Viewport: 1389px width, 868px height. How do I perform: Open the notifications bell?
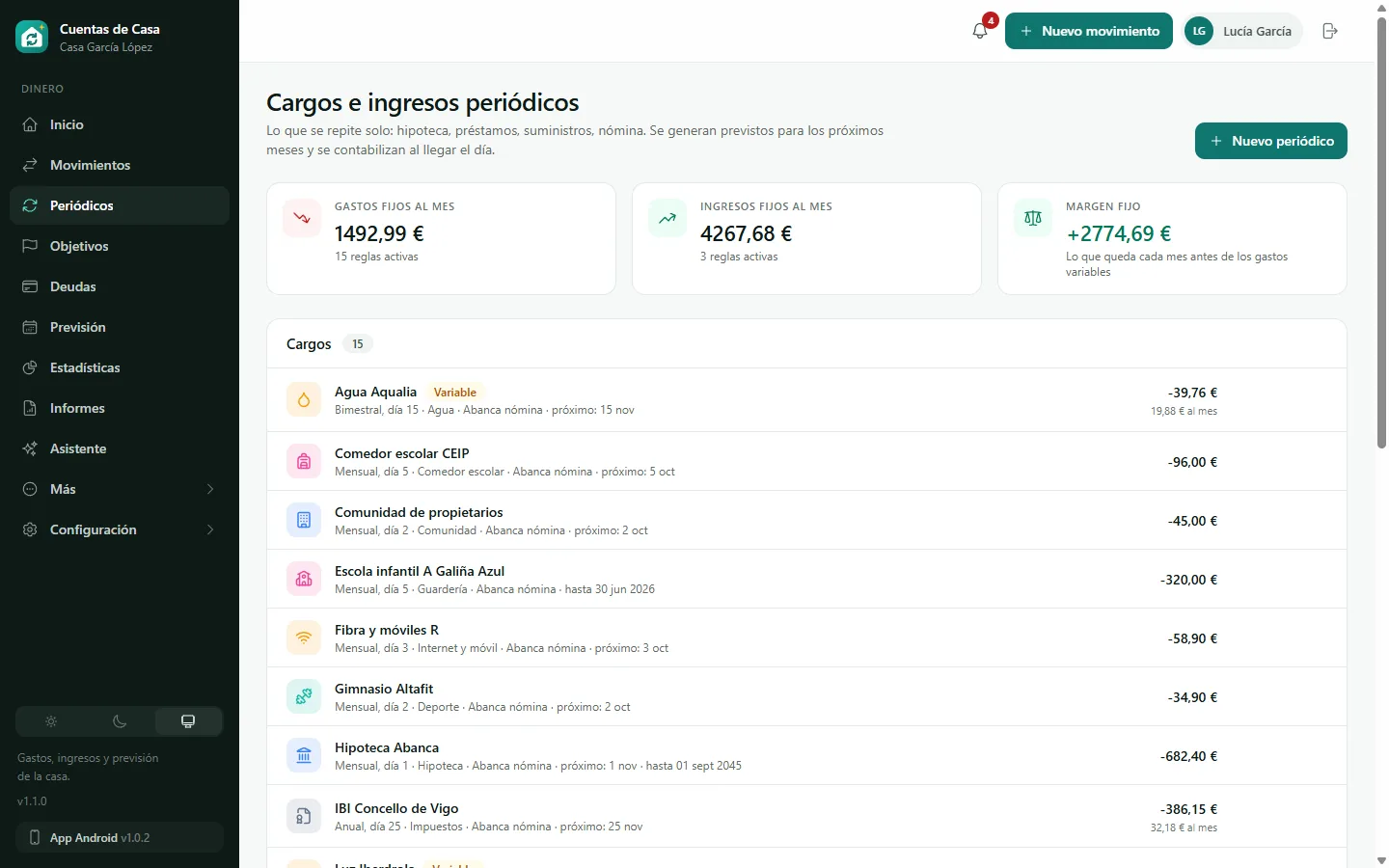pos(980,31)
